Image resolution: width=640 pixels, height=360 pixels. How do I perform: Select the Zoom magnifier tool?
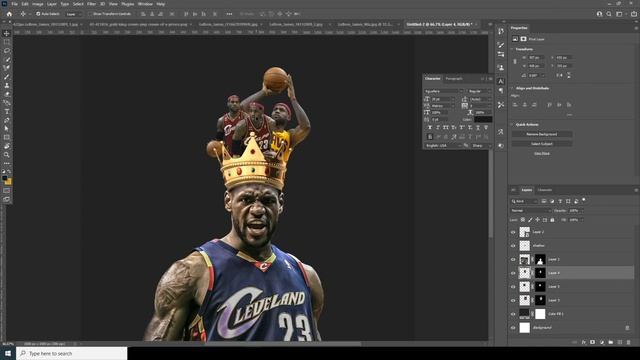(7, 155)
